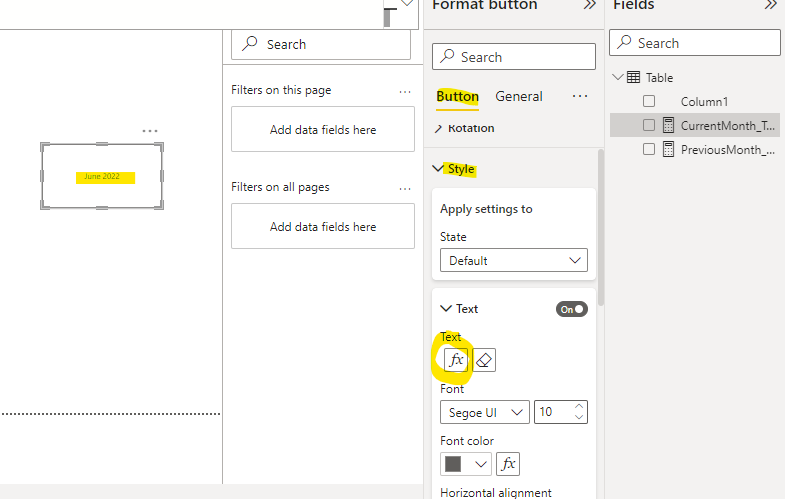This screenshot has height=499, width=785.
Task: Click the Horizontal alignment label
Action: point(496,492)
